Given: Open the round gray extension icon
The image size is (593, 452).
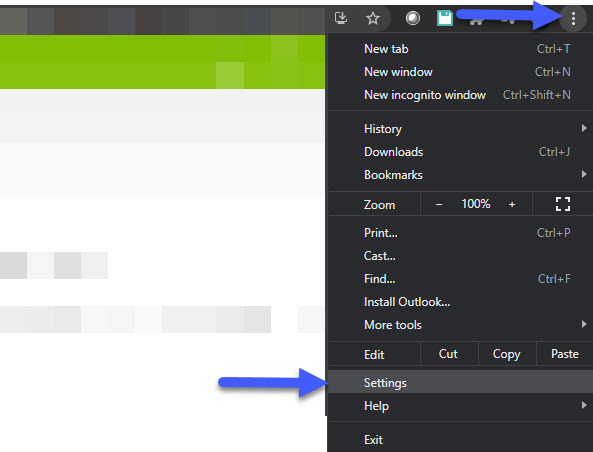Looking at the screenshot, I should 413,18.
